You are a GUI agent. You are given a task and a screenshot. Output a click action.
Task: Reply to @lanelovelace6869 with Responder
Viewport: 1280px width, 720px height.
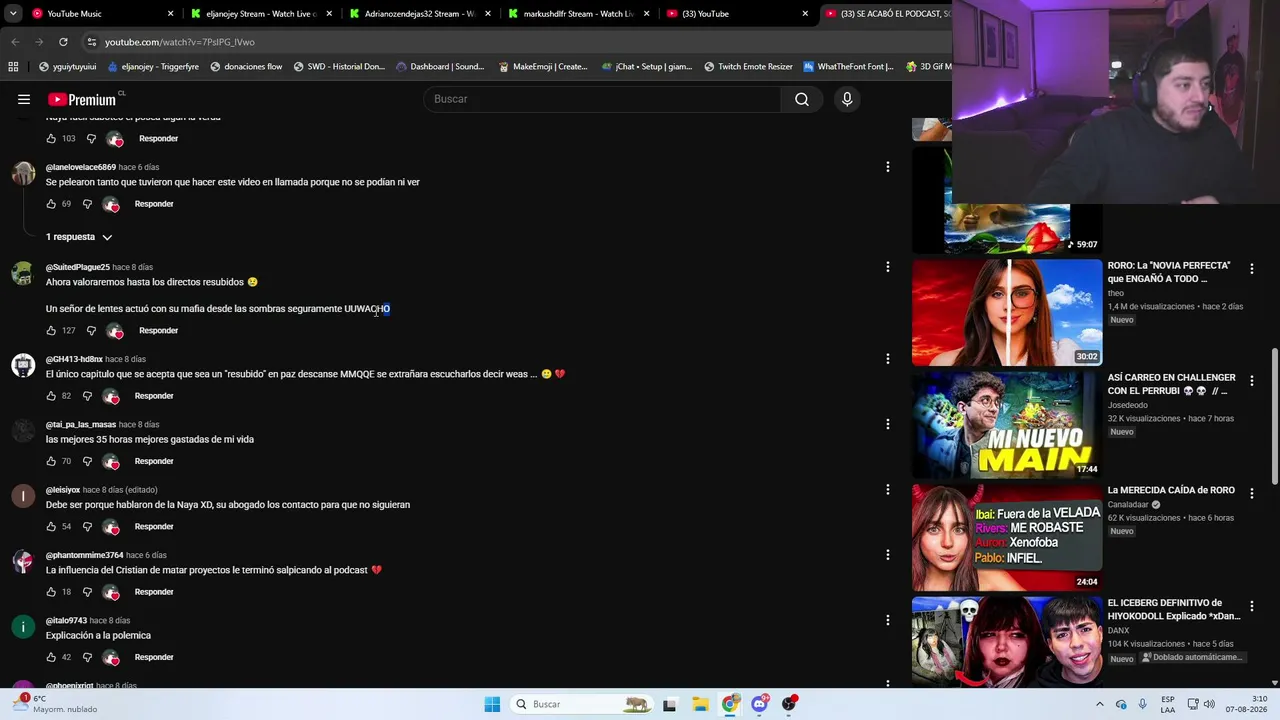coord(154,204)
